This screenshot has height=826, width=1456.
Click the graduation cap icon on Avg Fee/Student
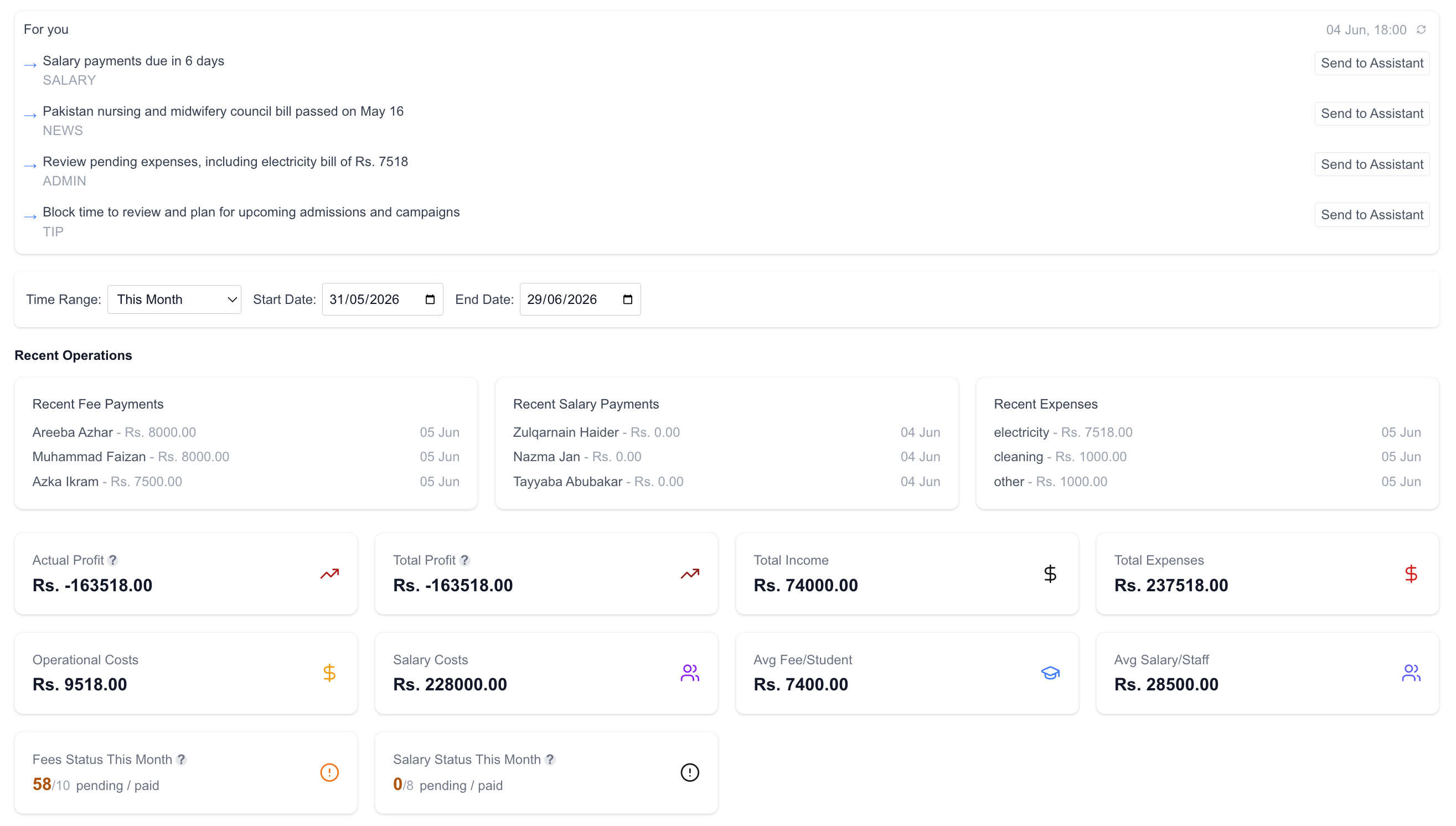(x=1050, y=673)
